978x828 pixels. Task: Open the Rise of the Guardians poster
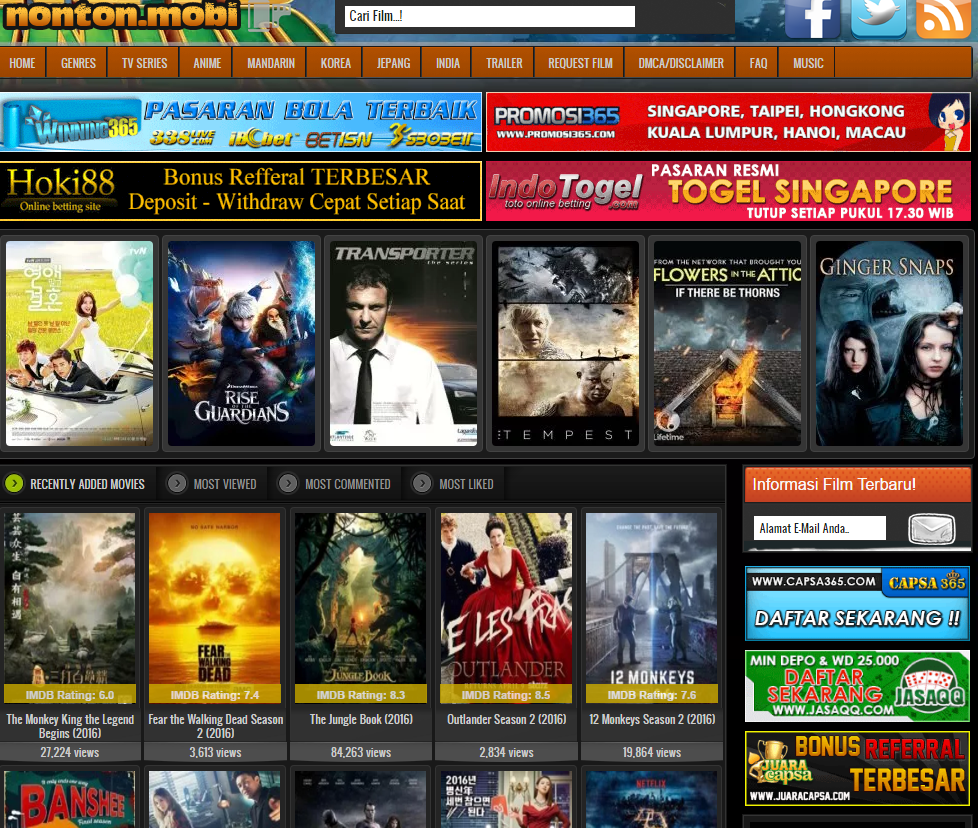(x=241, y=344)
